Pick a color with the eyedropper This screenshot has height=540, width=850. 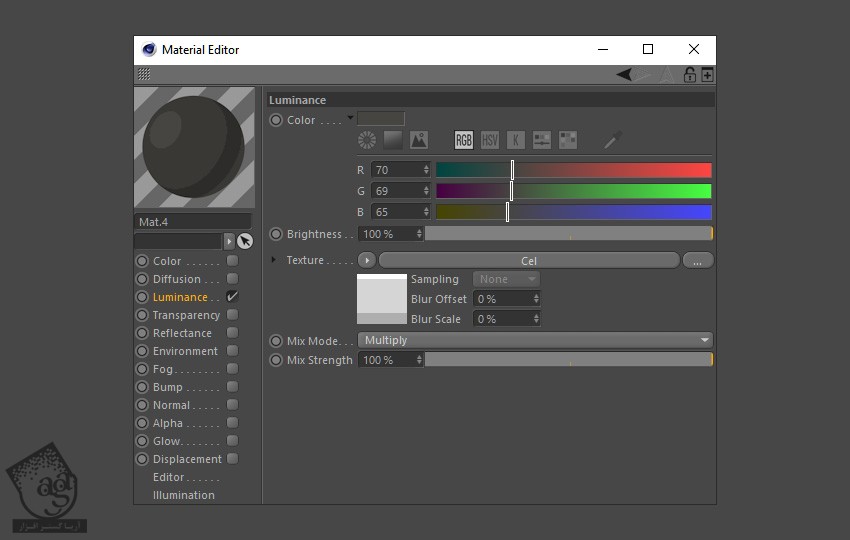pos(613,140)
